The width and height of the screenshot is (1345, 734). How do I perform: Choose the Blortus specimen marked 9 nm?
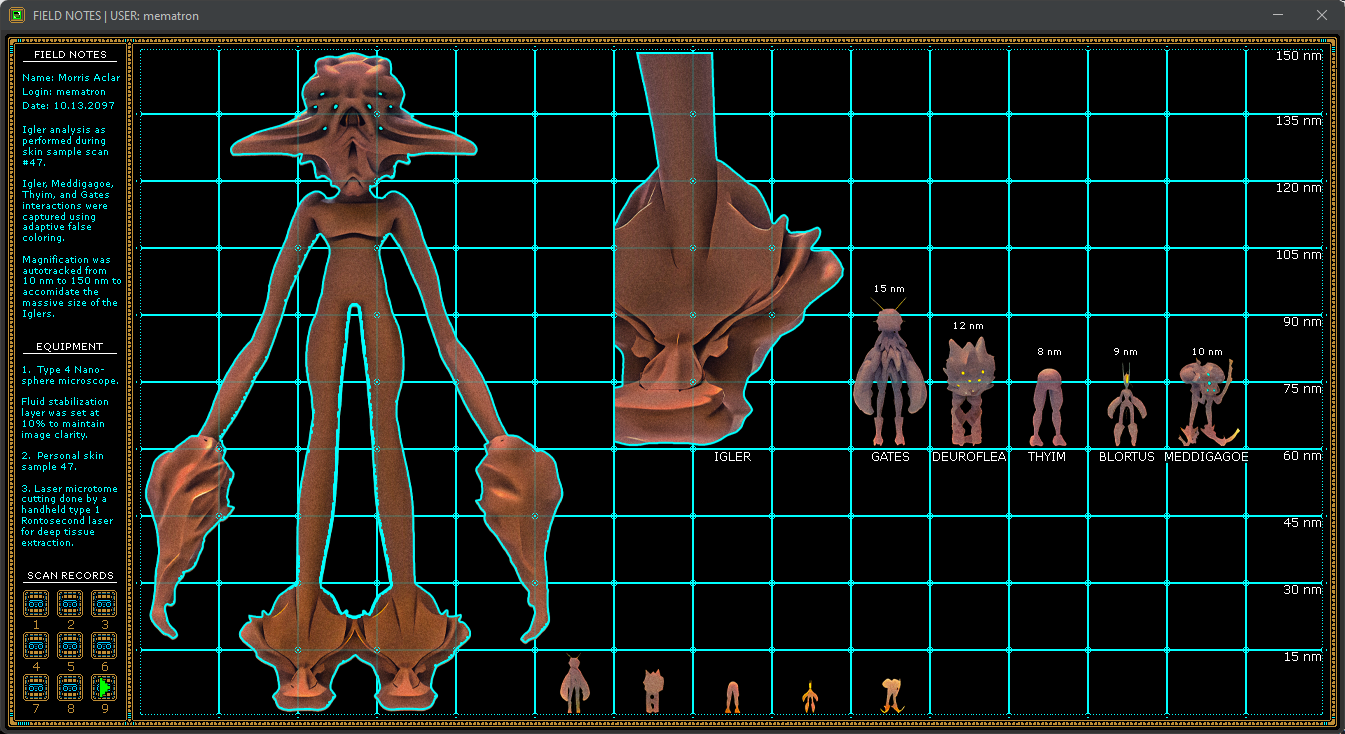[1126, 408]
